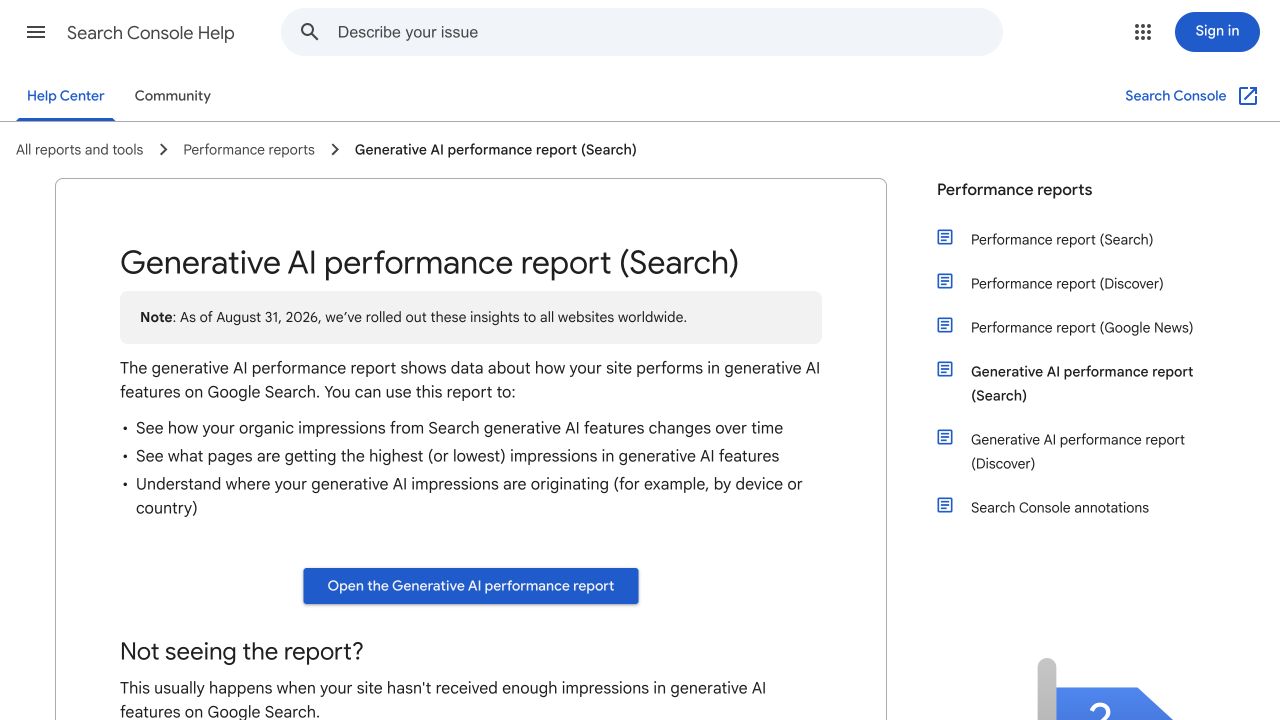Screen dimensions: 1280x720
Task: Click the external link icon beside Search Console
Action: point(1248,96)
